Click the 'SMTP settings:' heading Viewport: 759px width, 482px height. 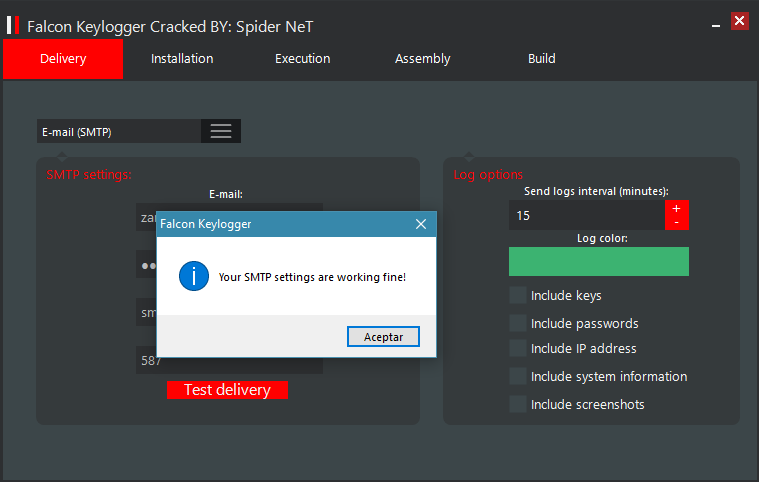[89, 175]
